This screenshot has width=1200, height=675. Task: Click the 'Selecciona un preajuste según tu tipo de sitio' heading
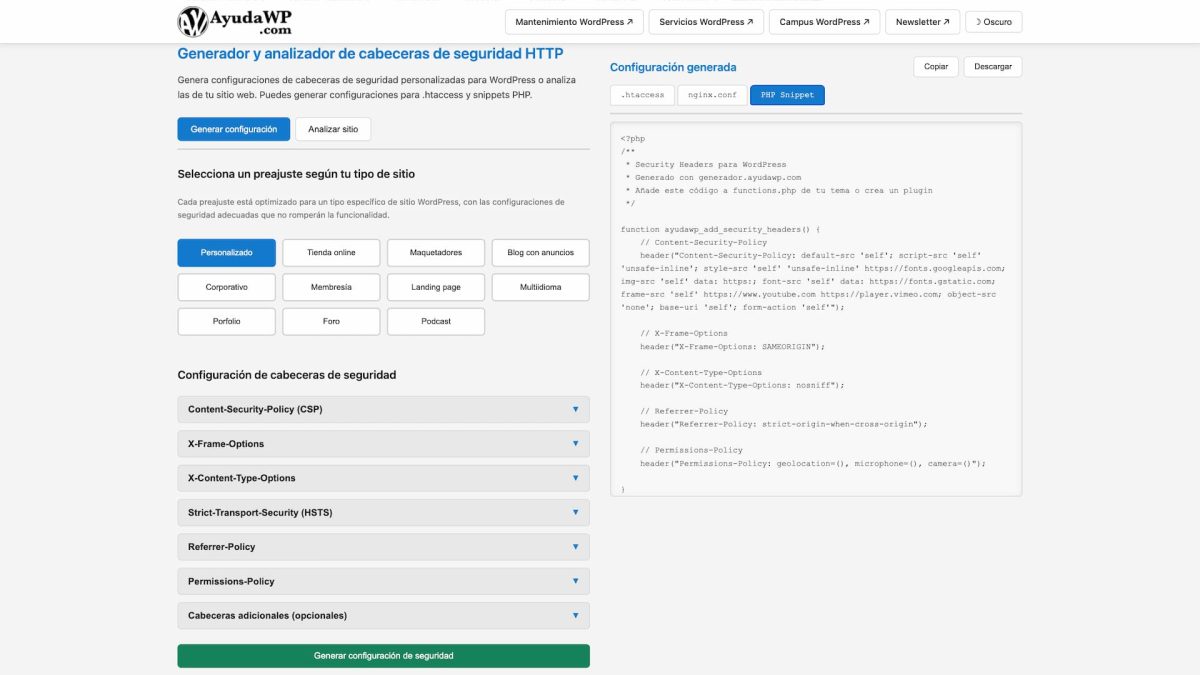[x=296, y=174]
